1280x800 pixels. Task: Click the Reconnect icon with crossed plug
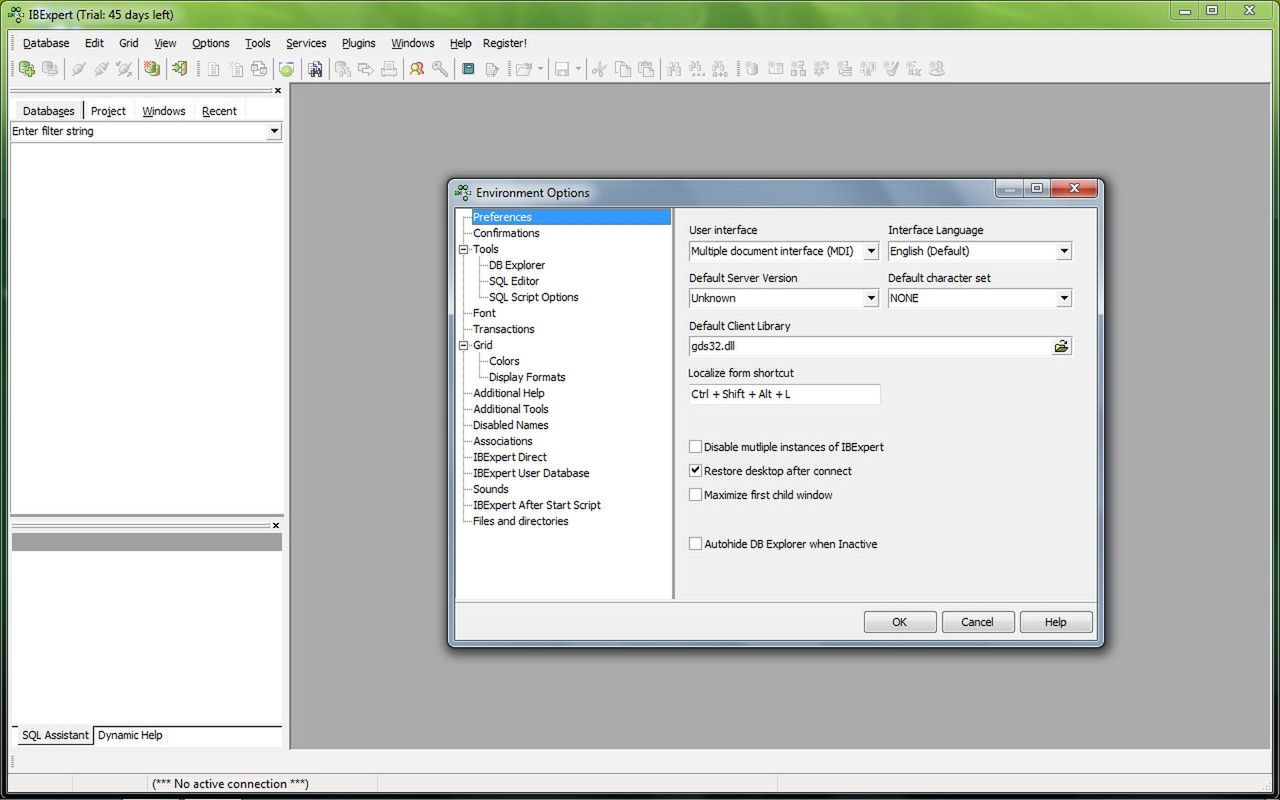point(124,69)
